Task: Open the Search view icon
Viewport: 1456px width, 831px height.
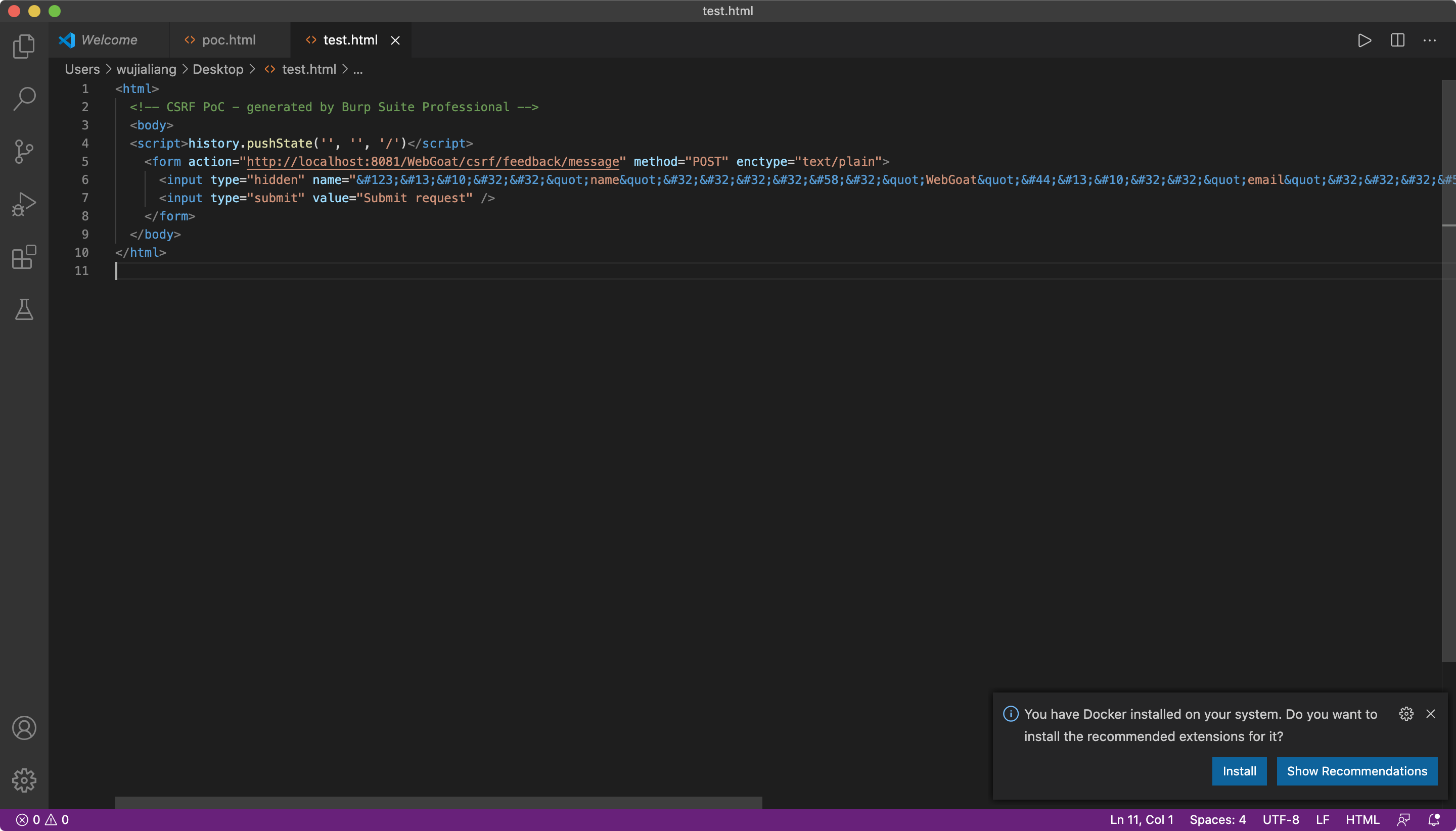Action: pos(24,99)
